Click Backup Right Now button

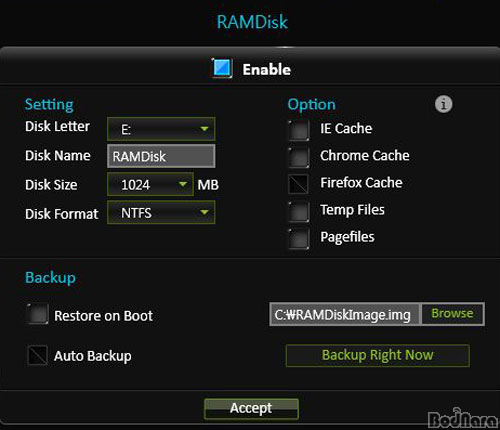point(378,355)
